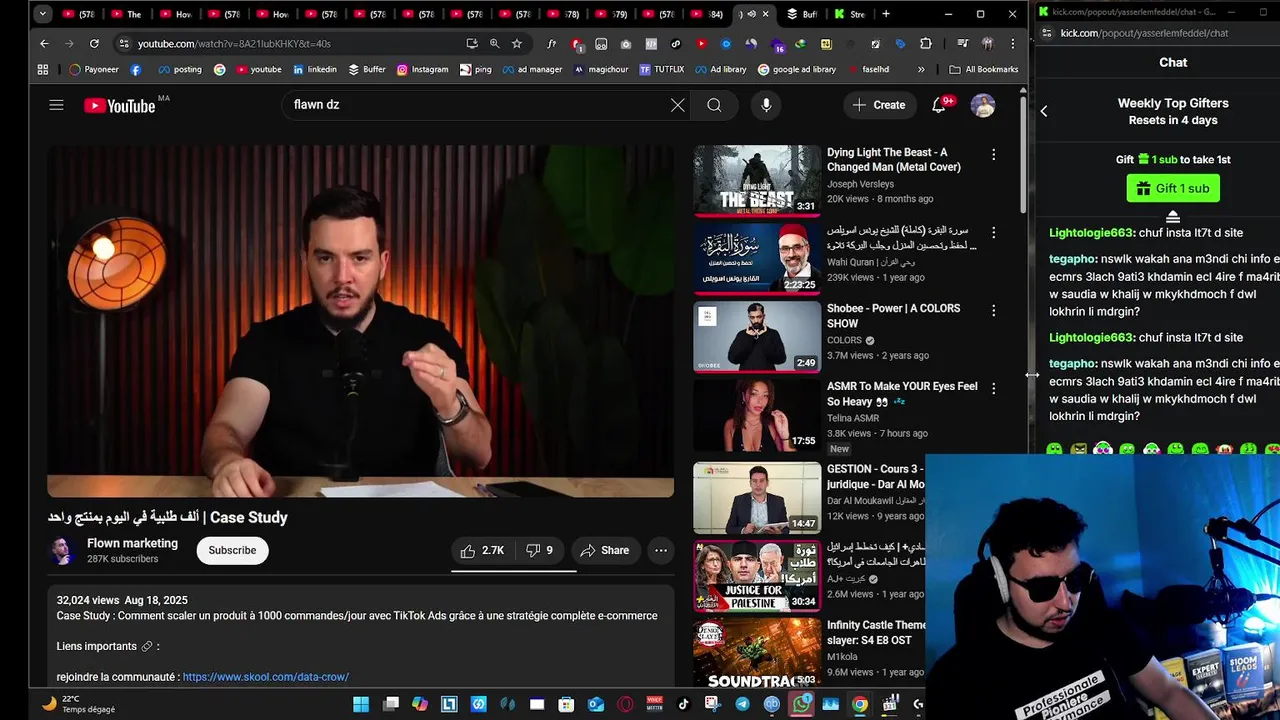Open the Chrome extensions puzzle icon
1280x720 pixels.
point(925,44)
